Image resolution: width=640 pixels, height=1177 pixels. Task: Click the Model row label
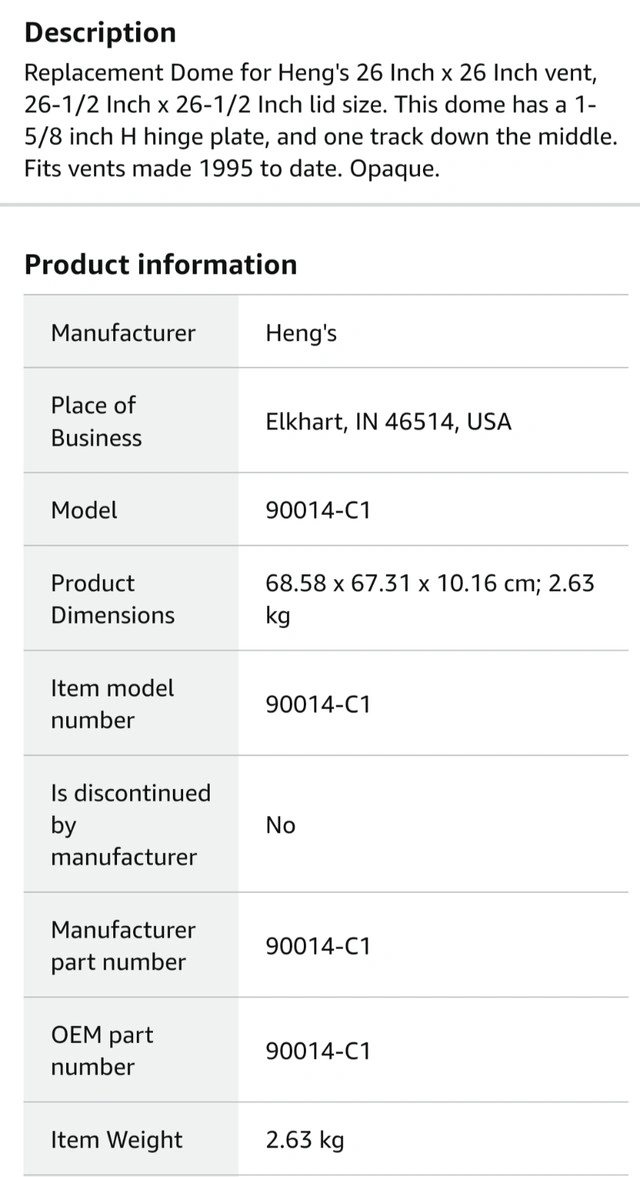coord(84,509)
